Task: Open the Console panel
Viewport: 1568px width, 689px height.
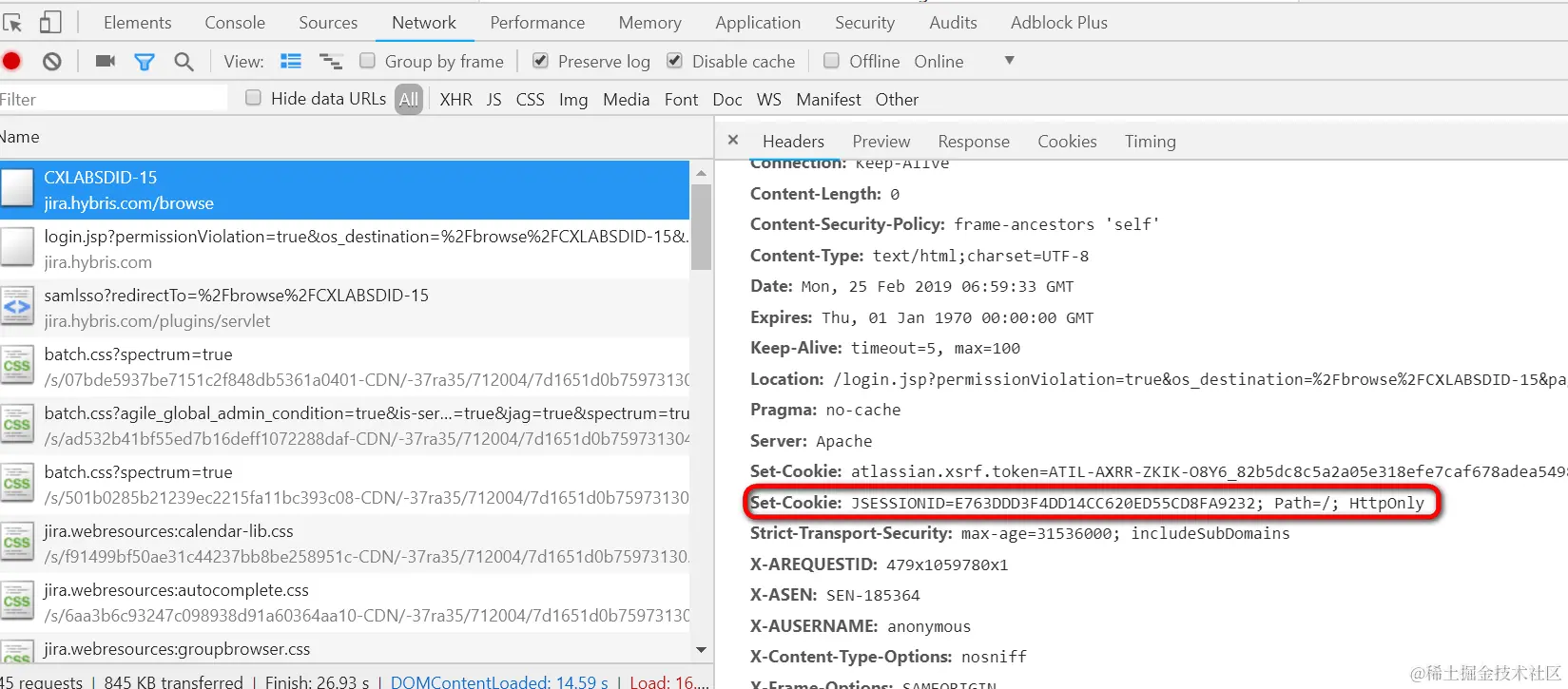Action: pos(235,22)
